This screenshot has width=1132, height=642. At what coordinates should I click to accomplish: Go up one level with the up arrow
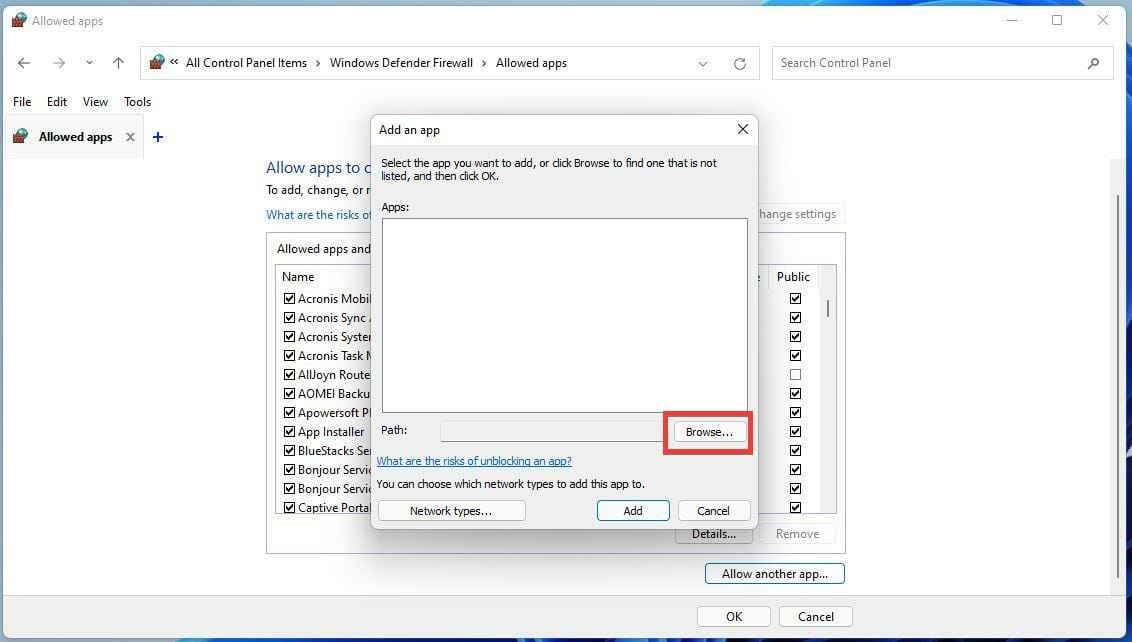118,64
